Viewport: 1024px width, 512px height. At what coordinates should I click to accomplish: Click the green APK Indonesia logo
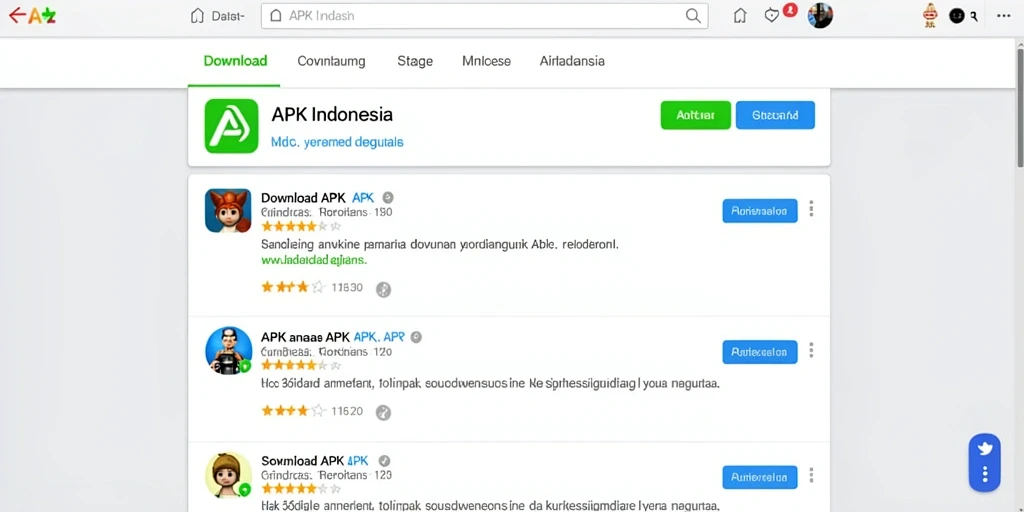pos(231,126)
